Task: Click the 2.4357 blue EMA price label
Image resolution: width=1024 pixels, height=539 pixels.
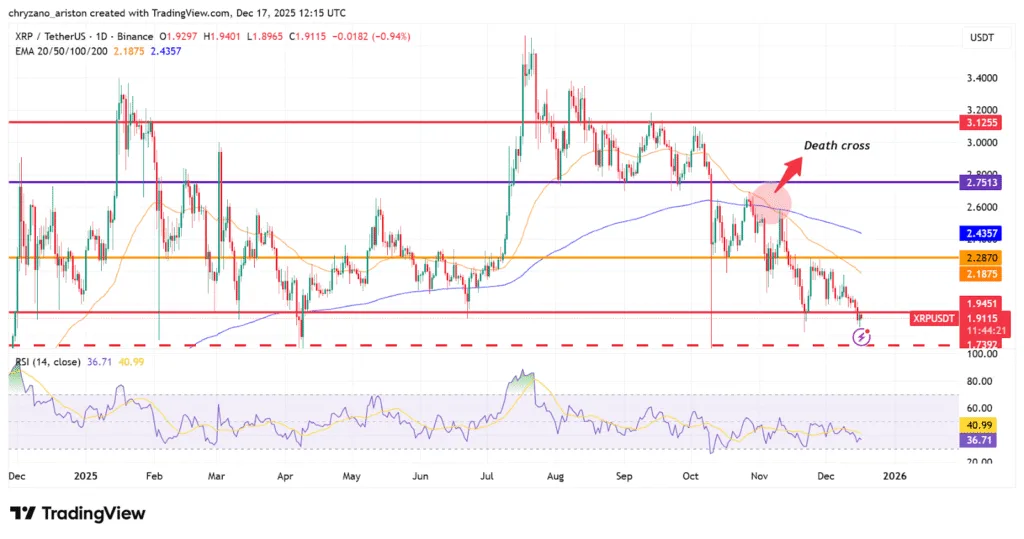Action: click(980, 233)
